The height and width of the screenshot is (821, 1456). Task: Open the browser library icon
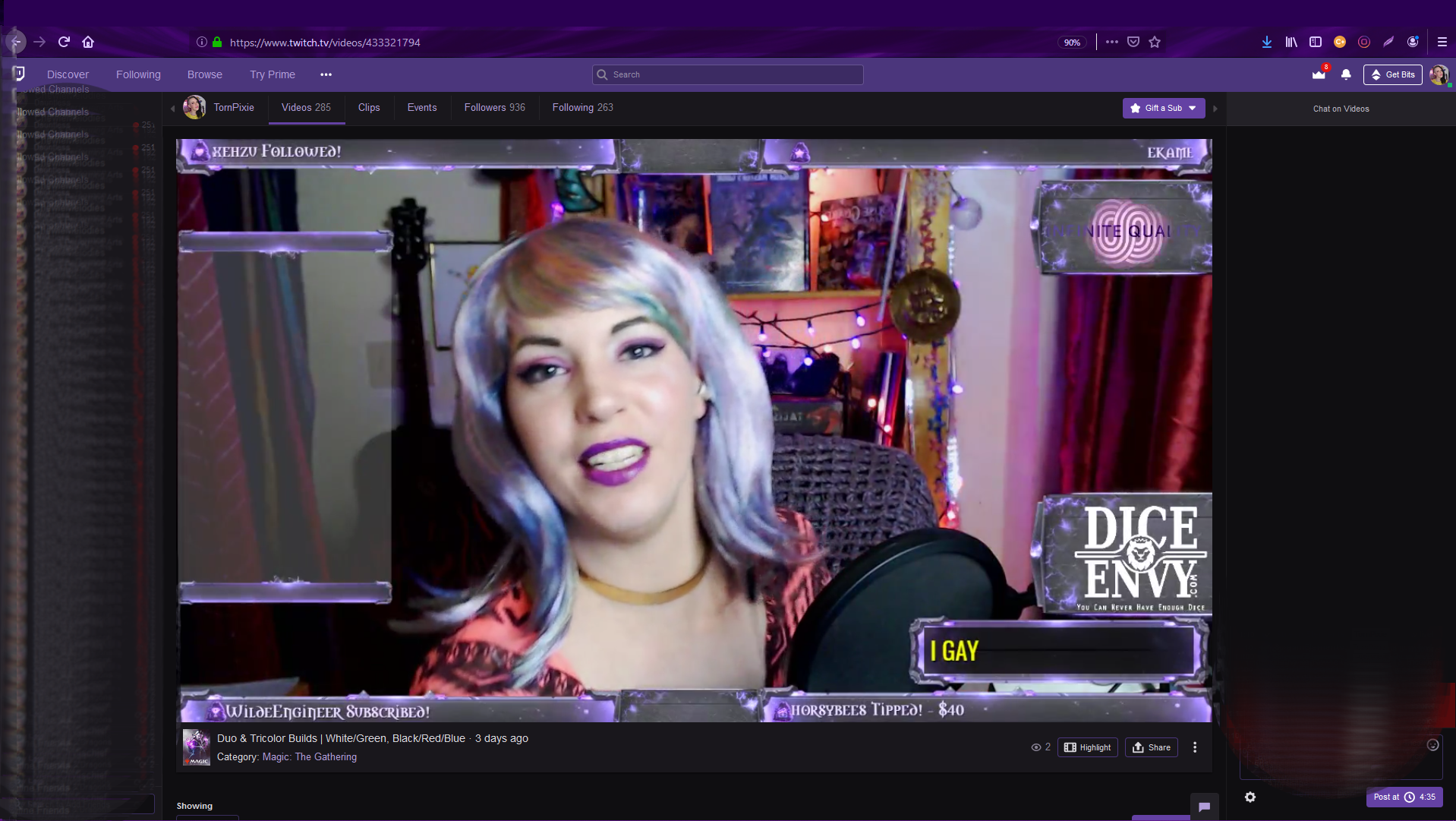pos(1291,43)
